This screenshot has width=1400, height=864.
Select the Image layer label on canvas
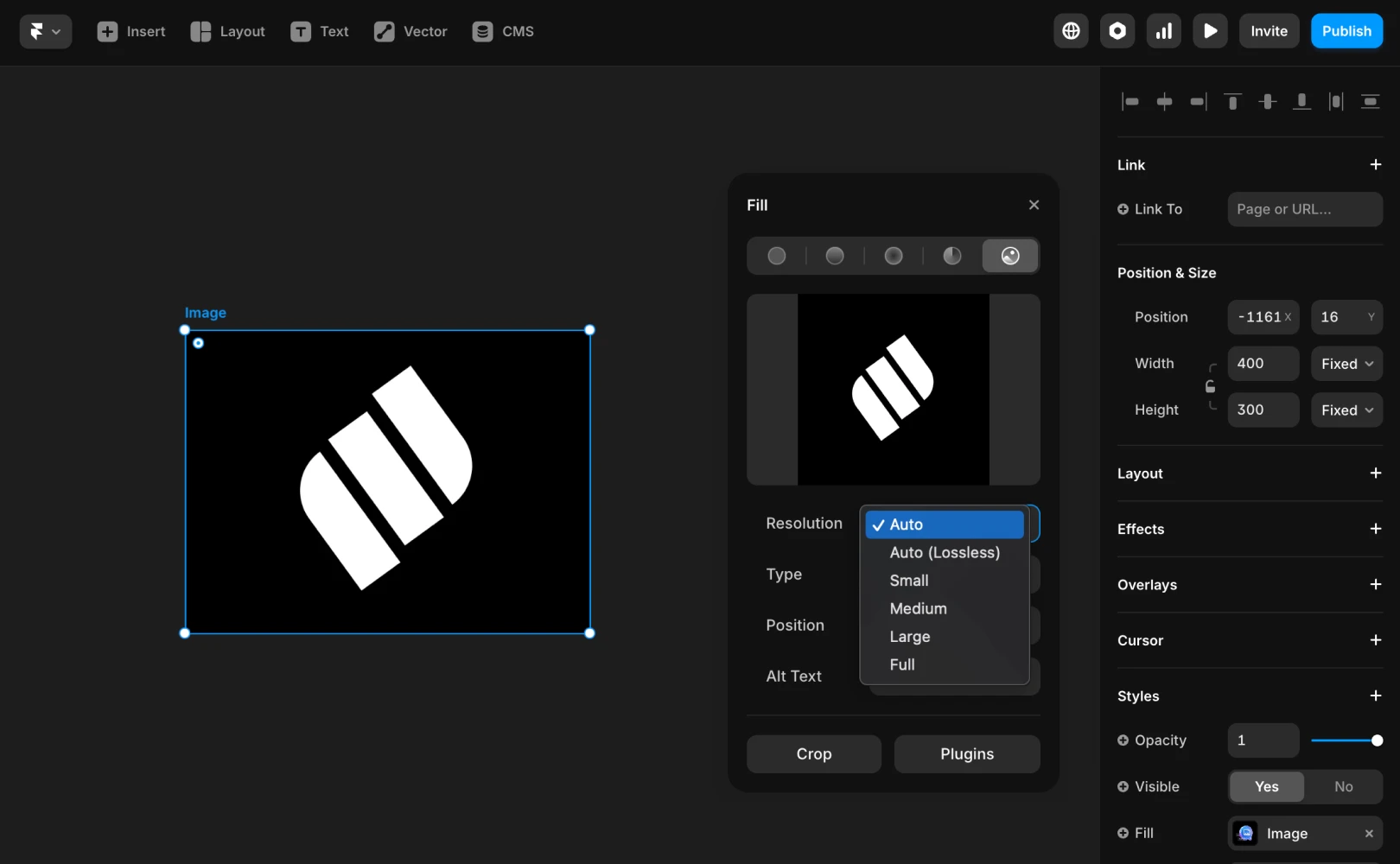[x=206, y=313]
